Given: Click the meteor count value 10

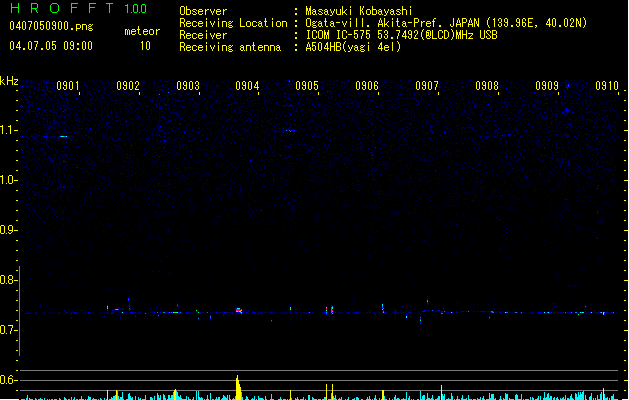Looking at the screenshot, I should click(145, 46).
